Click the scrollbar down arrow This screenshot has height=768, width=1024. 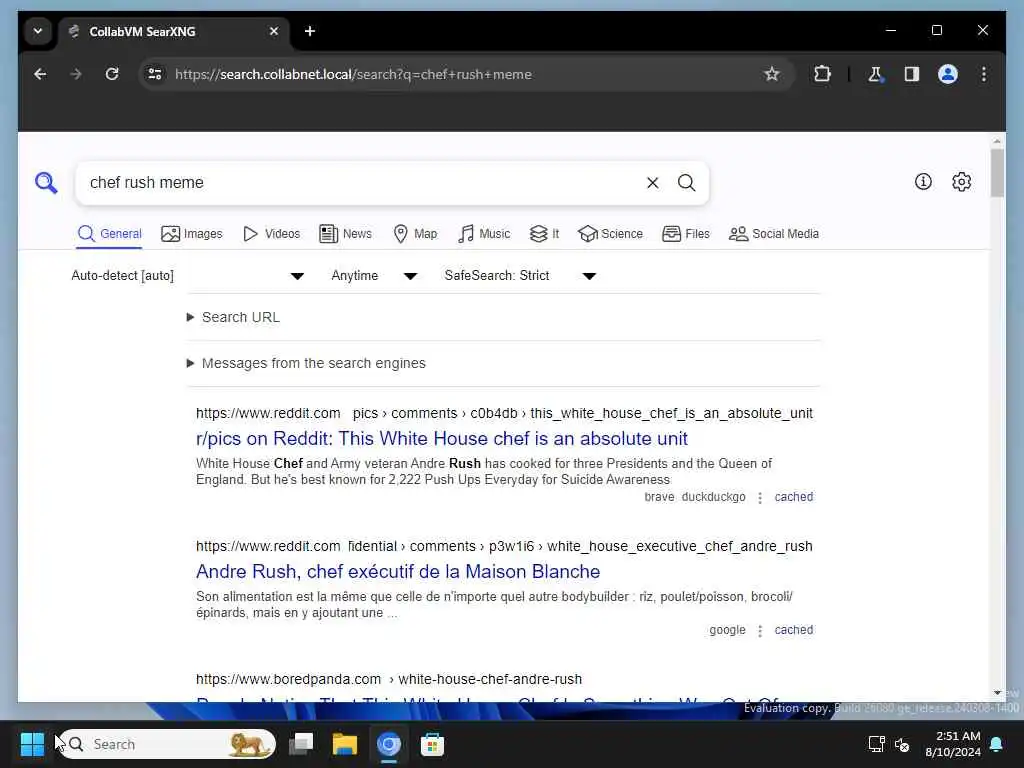[x=997, y=693]
